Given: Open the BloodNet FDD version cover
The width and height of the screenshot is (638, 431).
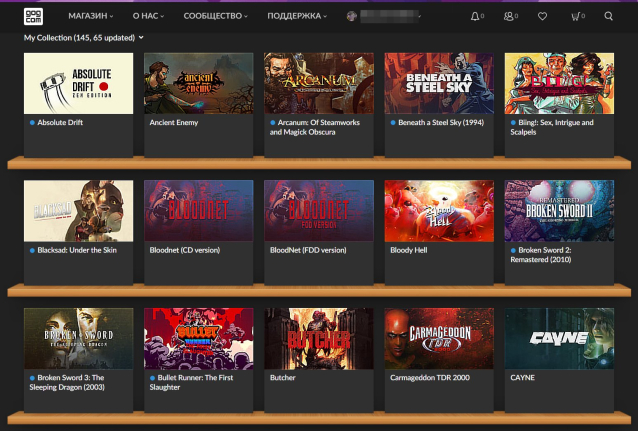Looking at the screenshot, I should (319, 211).
